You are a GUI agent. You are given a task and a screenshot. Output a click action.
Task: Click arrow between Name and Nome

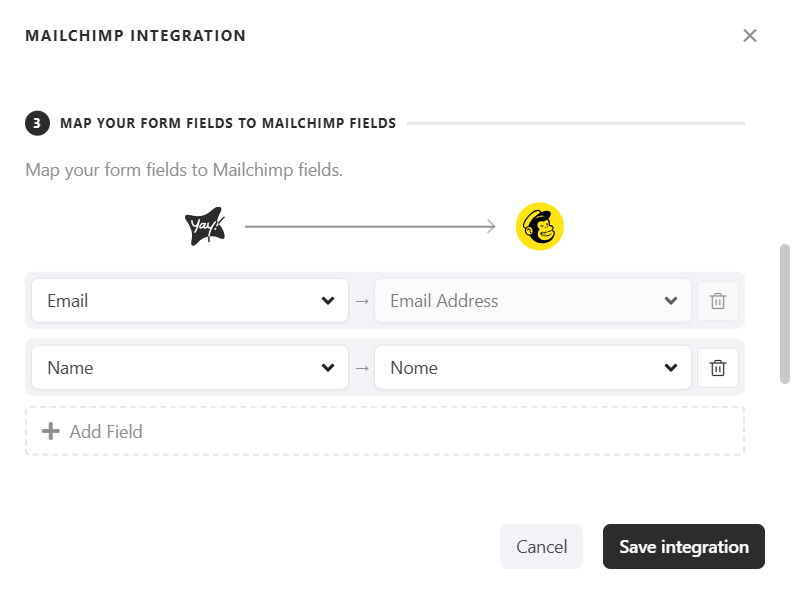point(361,368)
